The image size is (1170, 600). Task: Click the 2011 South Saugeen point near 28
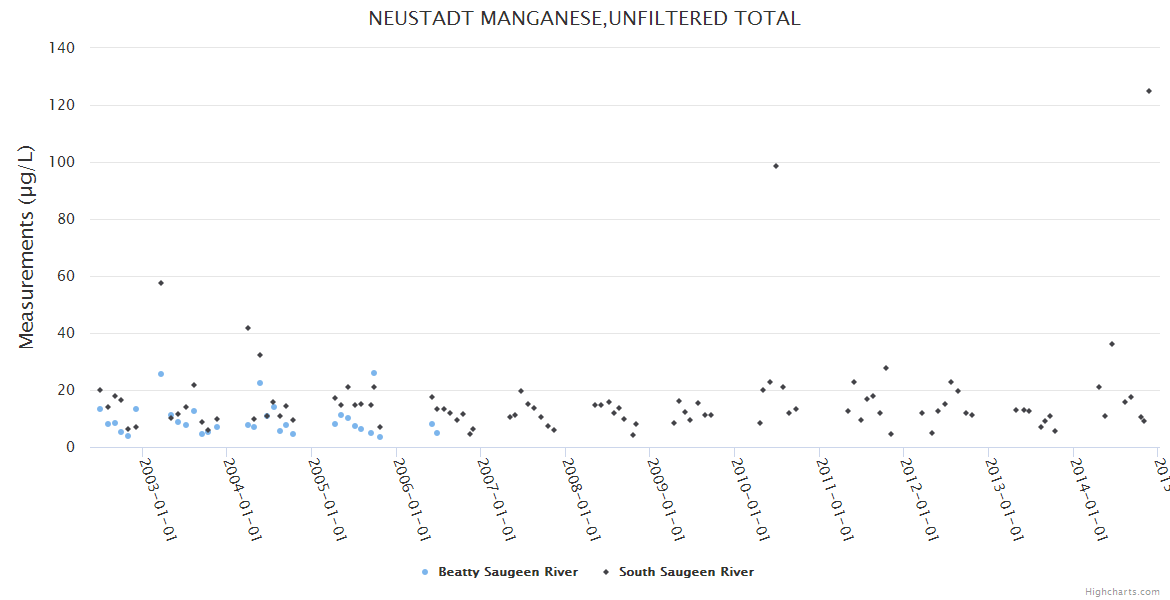click(885, 368)
